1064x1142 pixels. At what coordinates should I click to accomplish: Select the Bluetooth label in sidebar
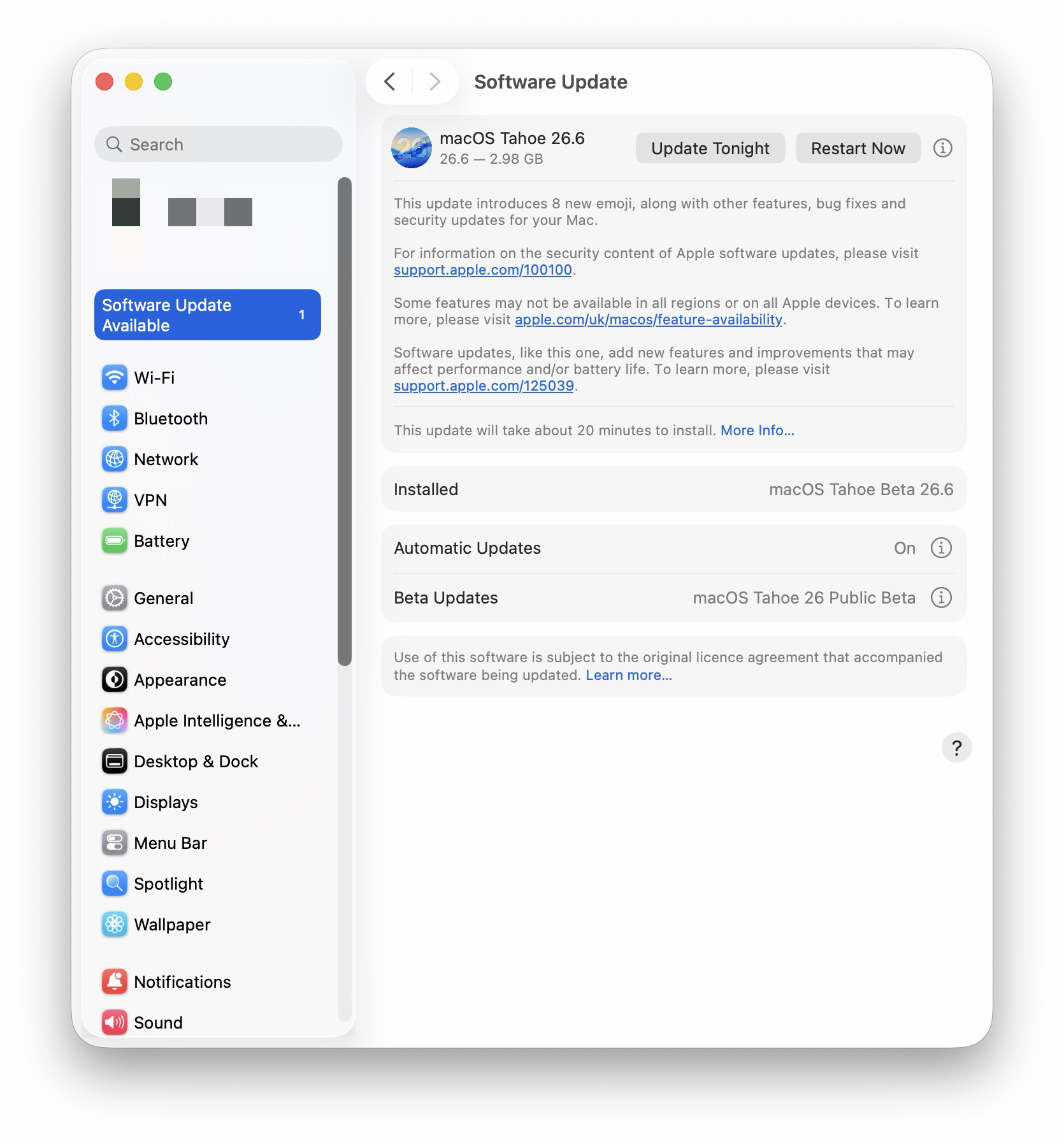pyautogui.click(x=171, y=418)
